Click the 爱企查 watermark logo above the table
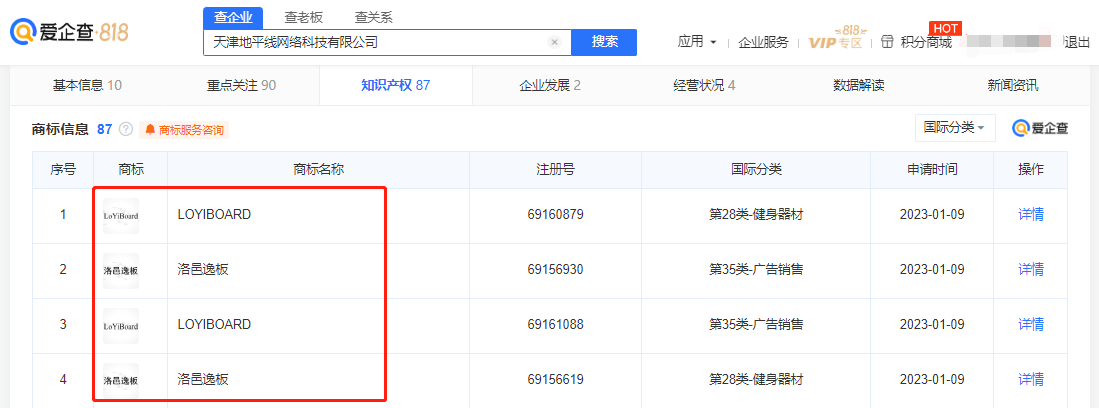The width and height of the screenshot is (1099, 408). (x=1040, y=128)
